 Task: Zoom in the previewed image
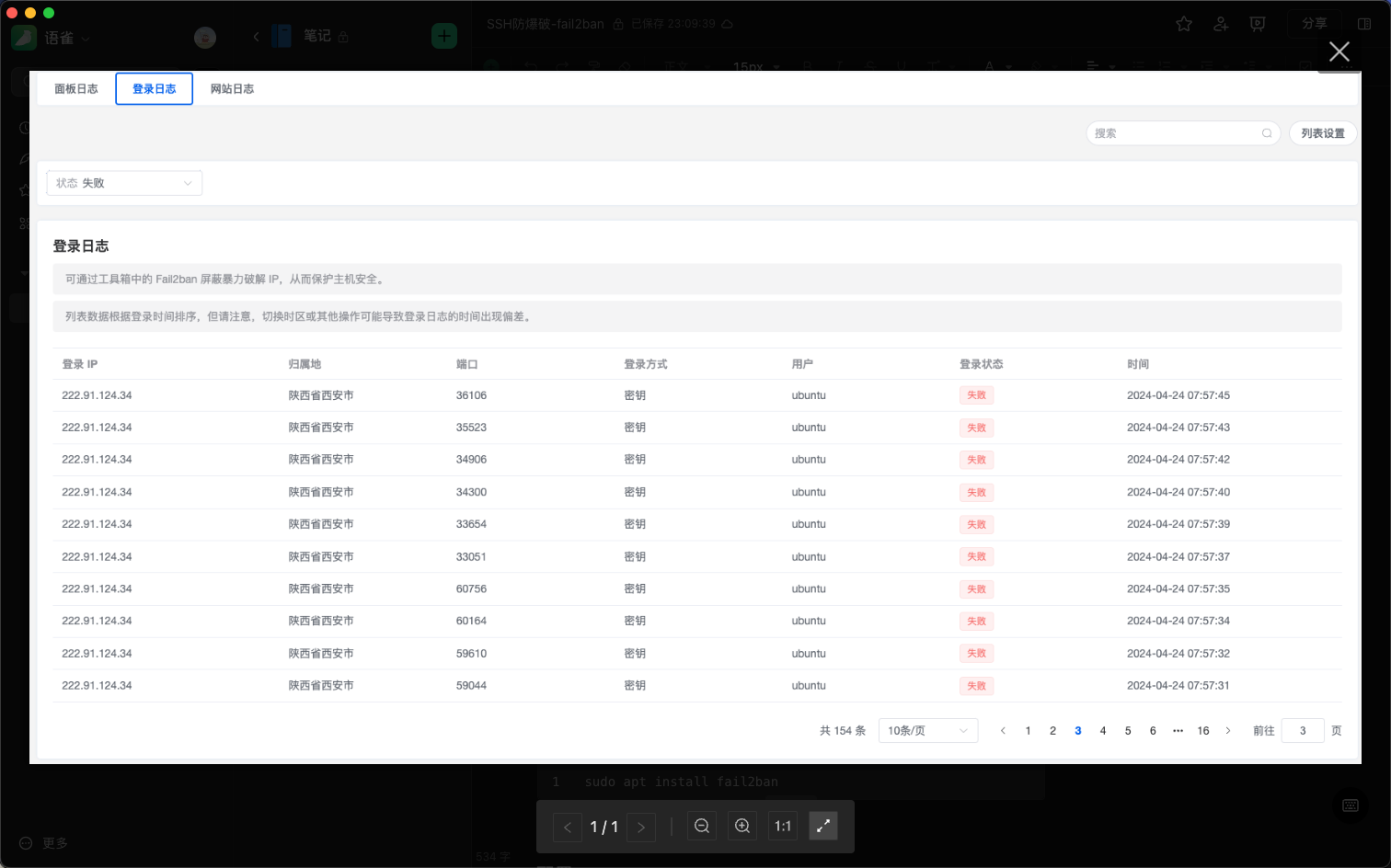pyautogui.click(x=742, y=826)
